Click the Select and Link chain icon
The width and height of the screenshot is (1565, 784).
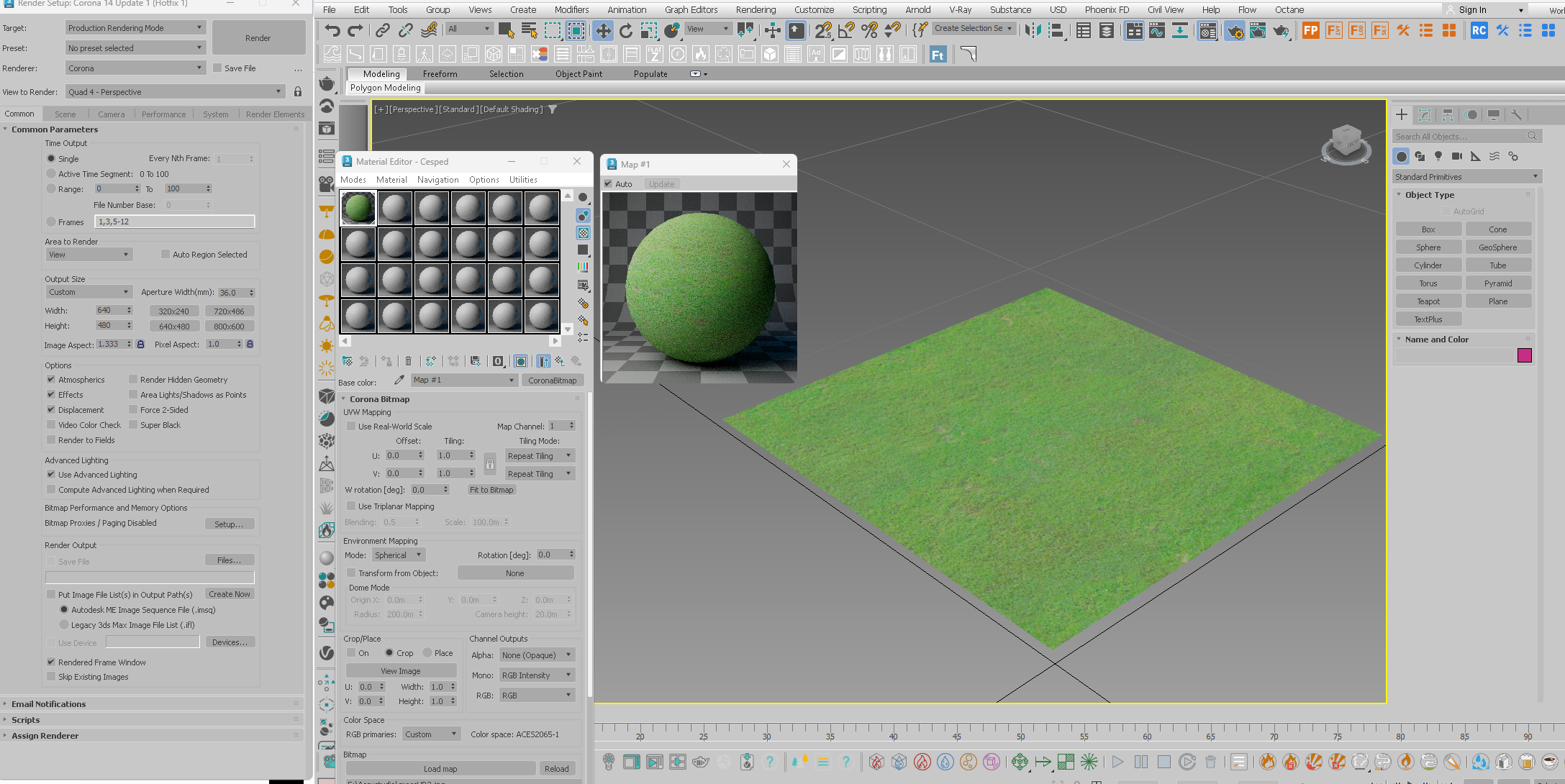pyautogui.click(x=383, y=30)
